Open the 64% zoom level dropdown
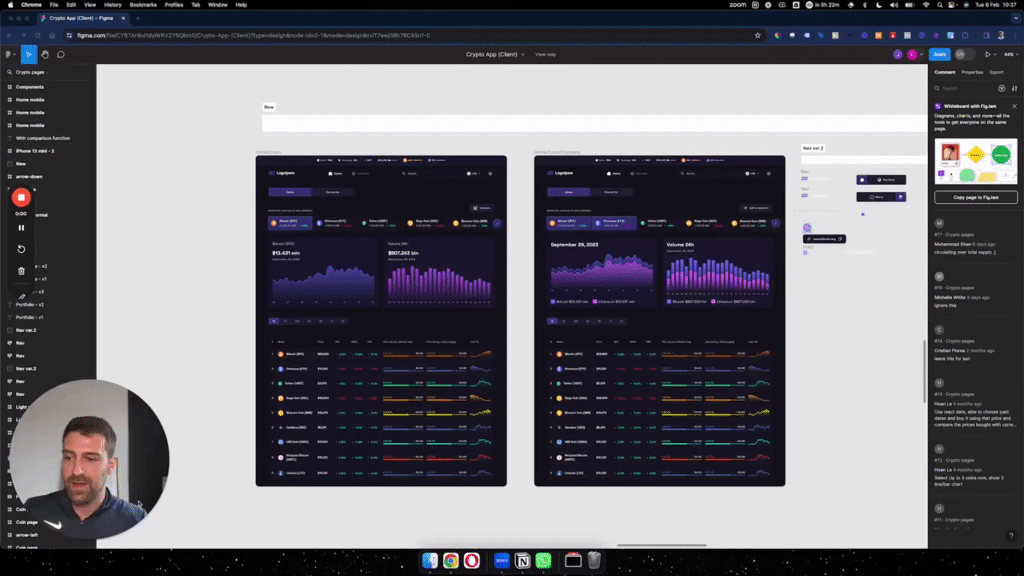The image size is (1024, 576). coord(1008,55)
